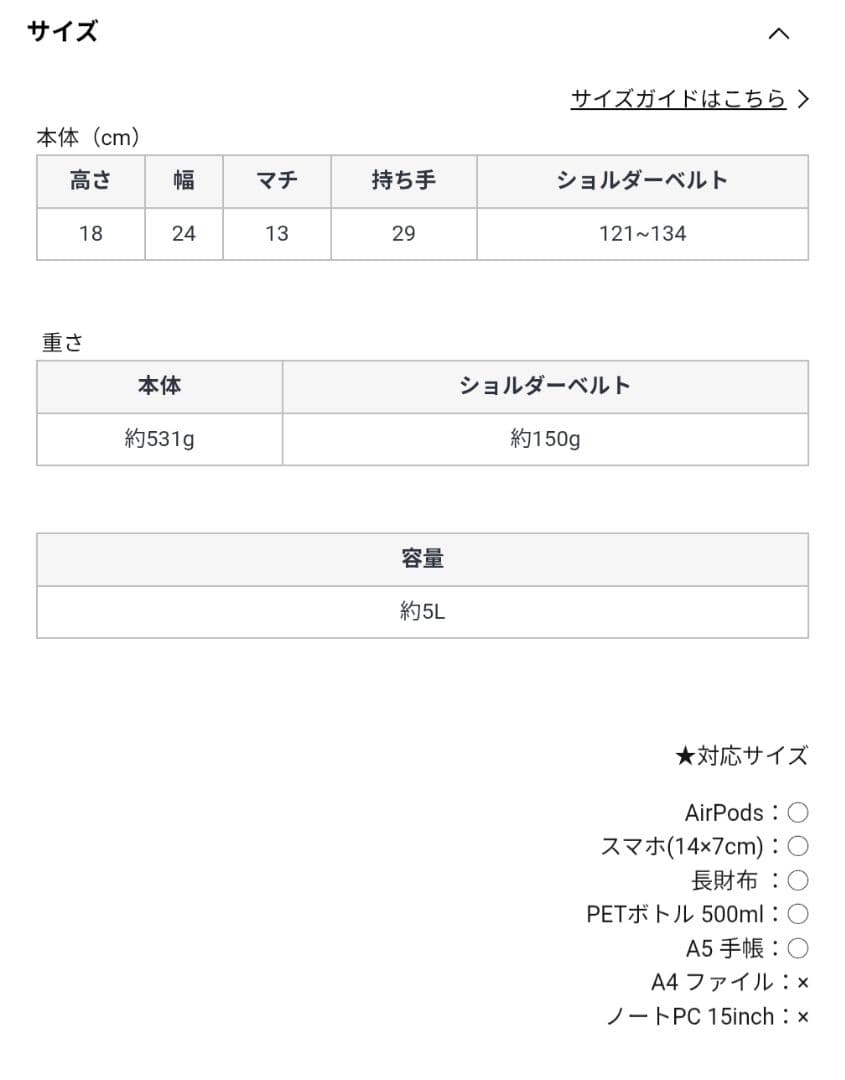Click the 約5L capacity value
This screenshot has height=1080, width=845.
421,612
